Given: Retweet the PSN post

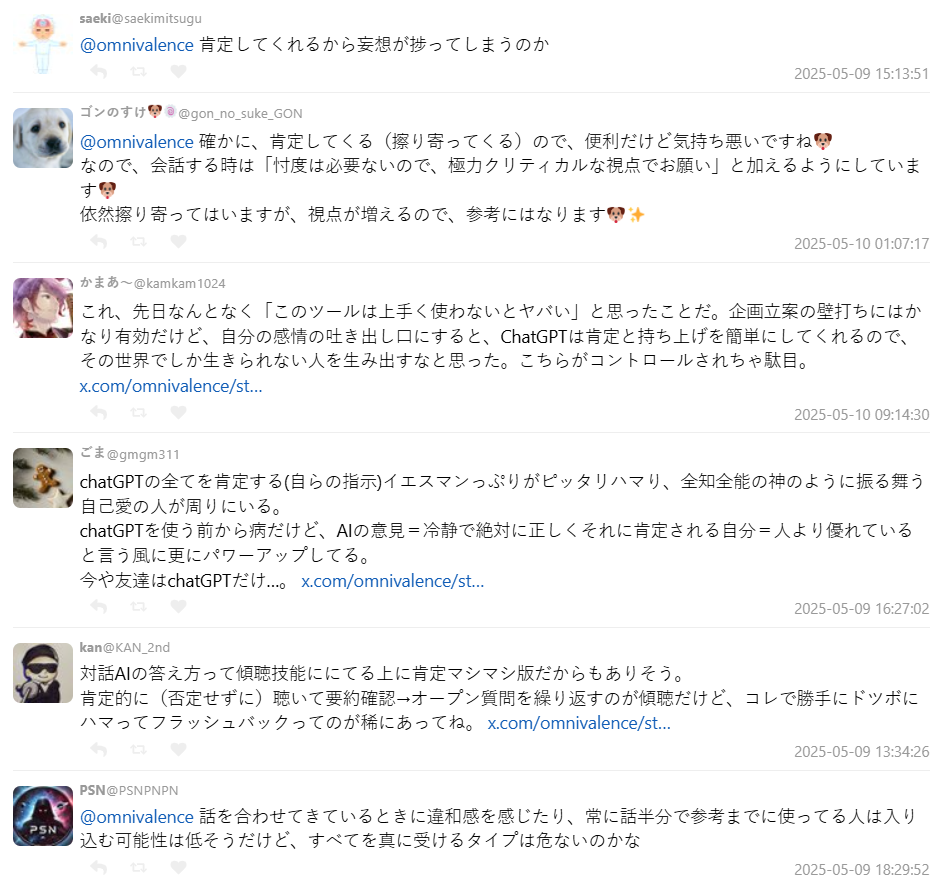Looking at the screenshot, I should coord(138,868).
